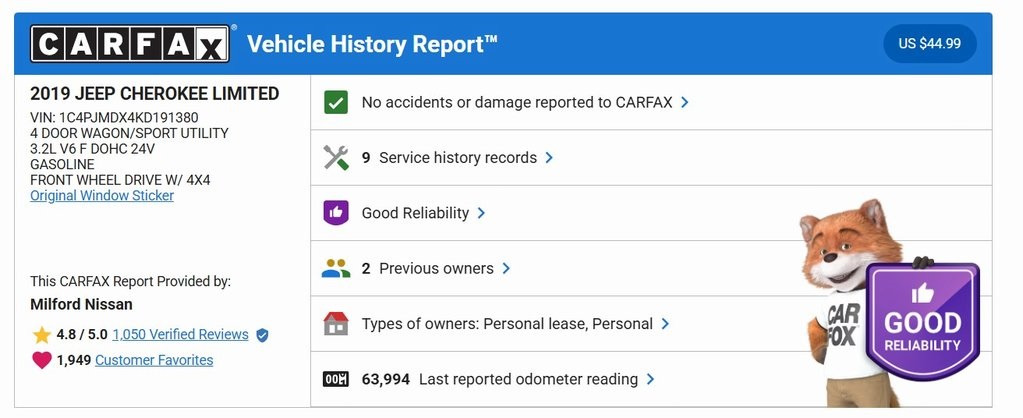Click the pink heart favorites icon

click(41, 360)
